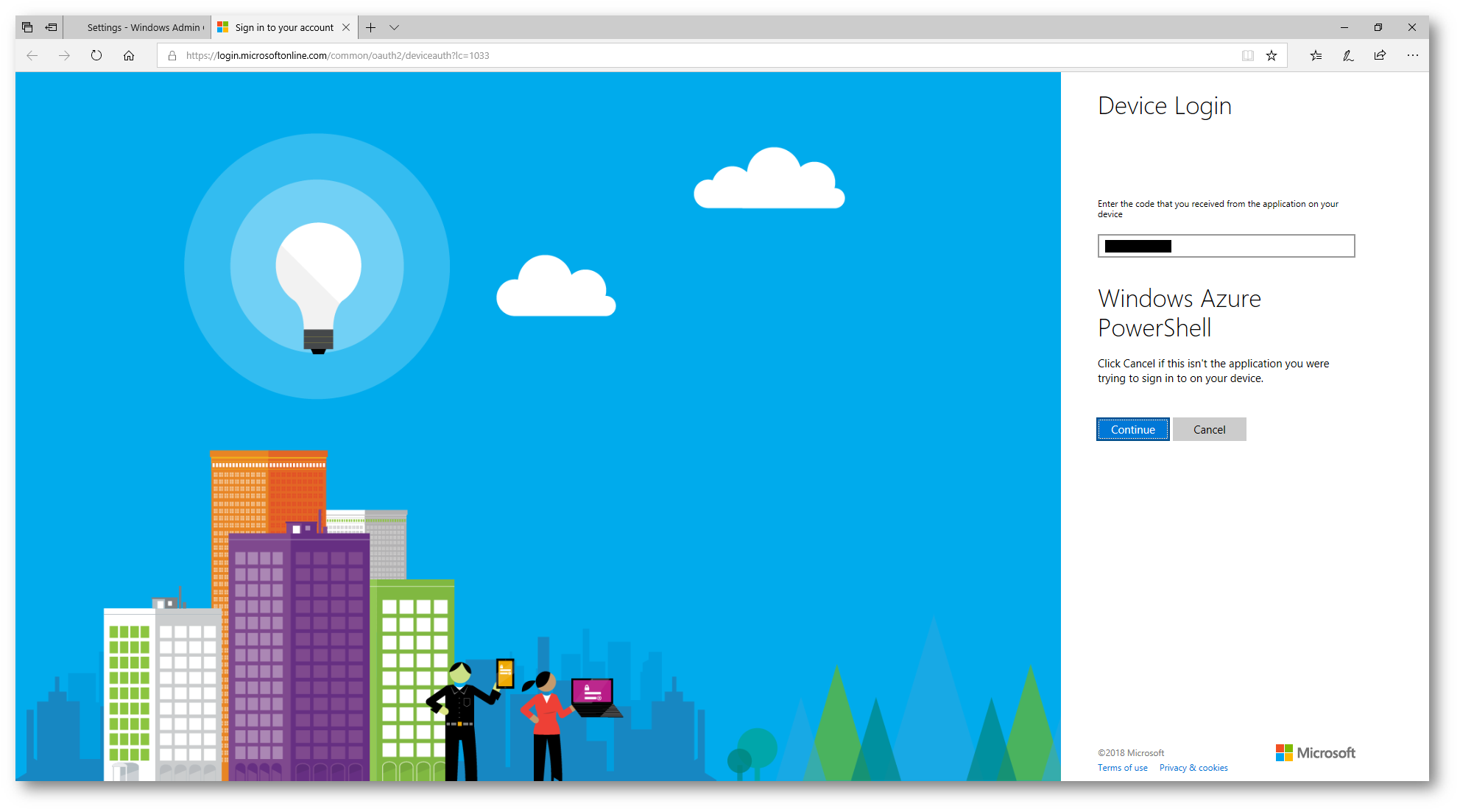Add this page to favorites star
Viewport: 1460px width, 812px height.
(x=1272, y=55)
